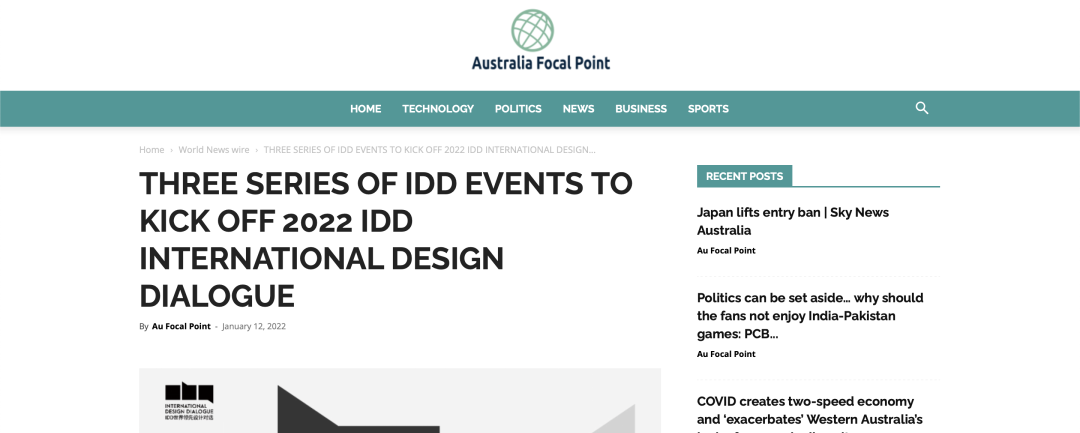
Task: Open author link under Japan lifts entry ban
Action: [x=726, y=251]
